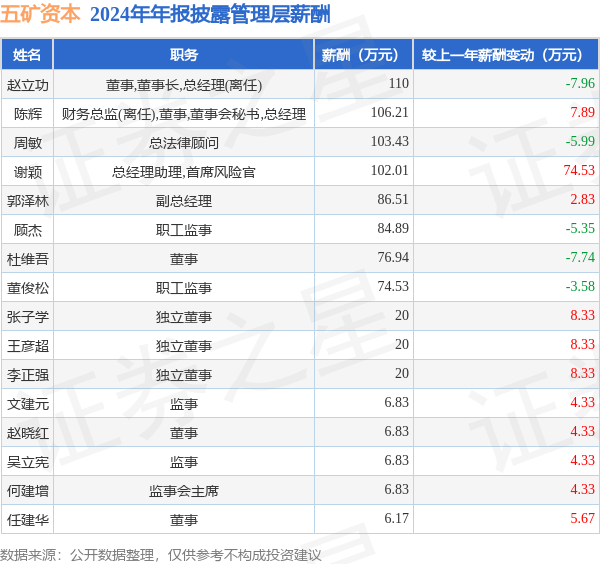Click the salary value 86.51
600x564 pixels.
[393, 199]
